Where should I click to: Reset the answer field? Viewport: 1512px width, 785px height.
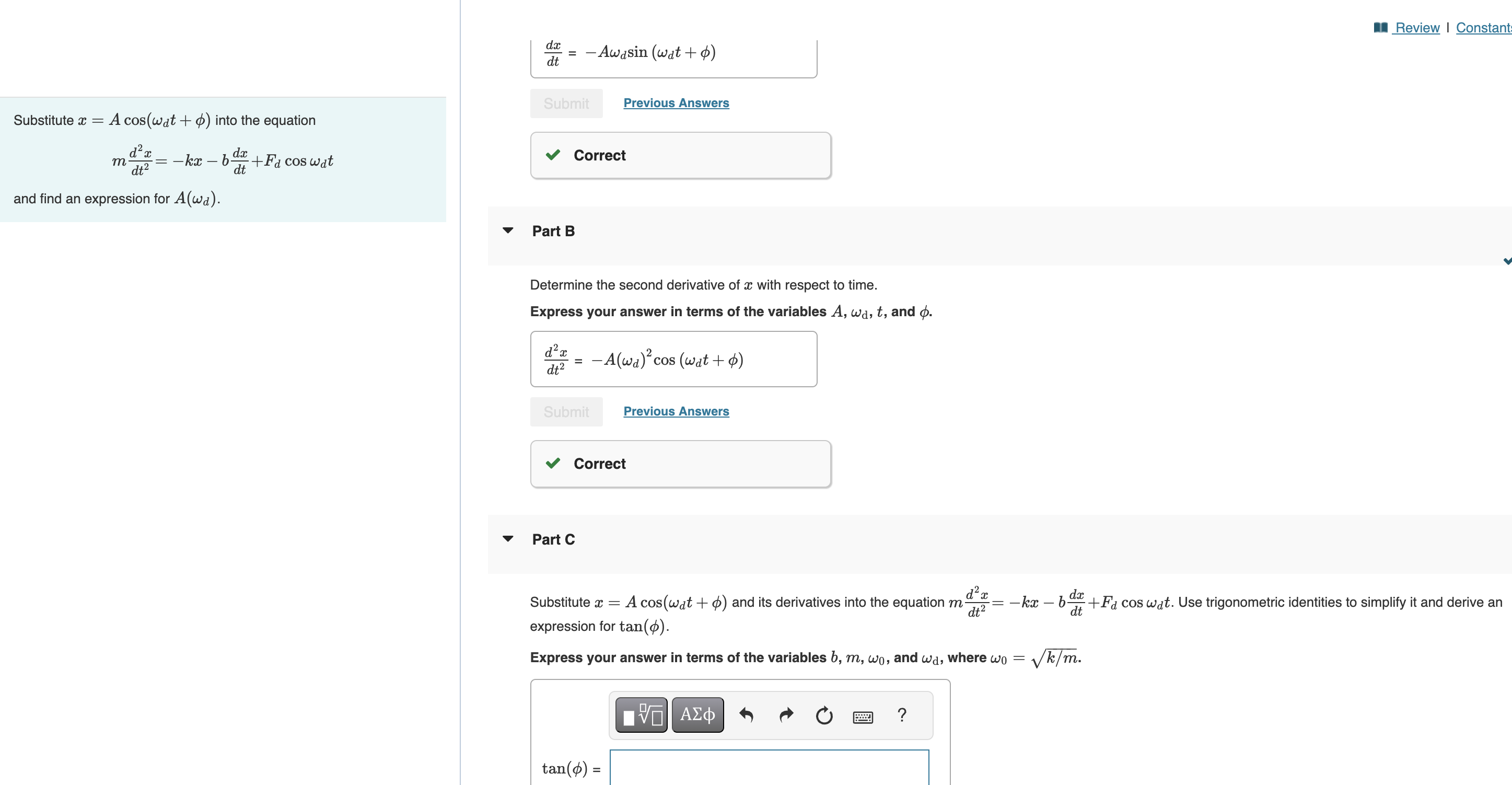[x=824, y=715]
